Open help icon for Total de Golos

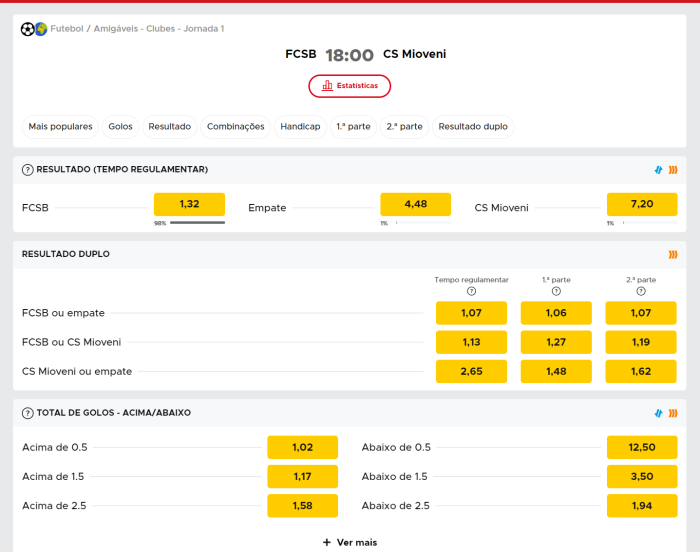[27, 413]
